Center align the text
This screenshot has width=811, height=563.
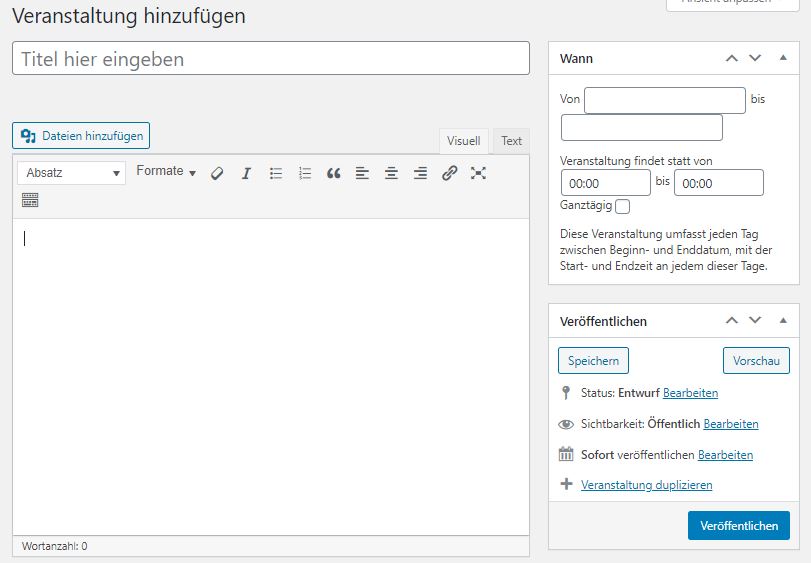pyautogui.click(x=391, y=173)
